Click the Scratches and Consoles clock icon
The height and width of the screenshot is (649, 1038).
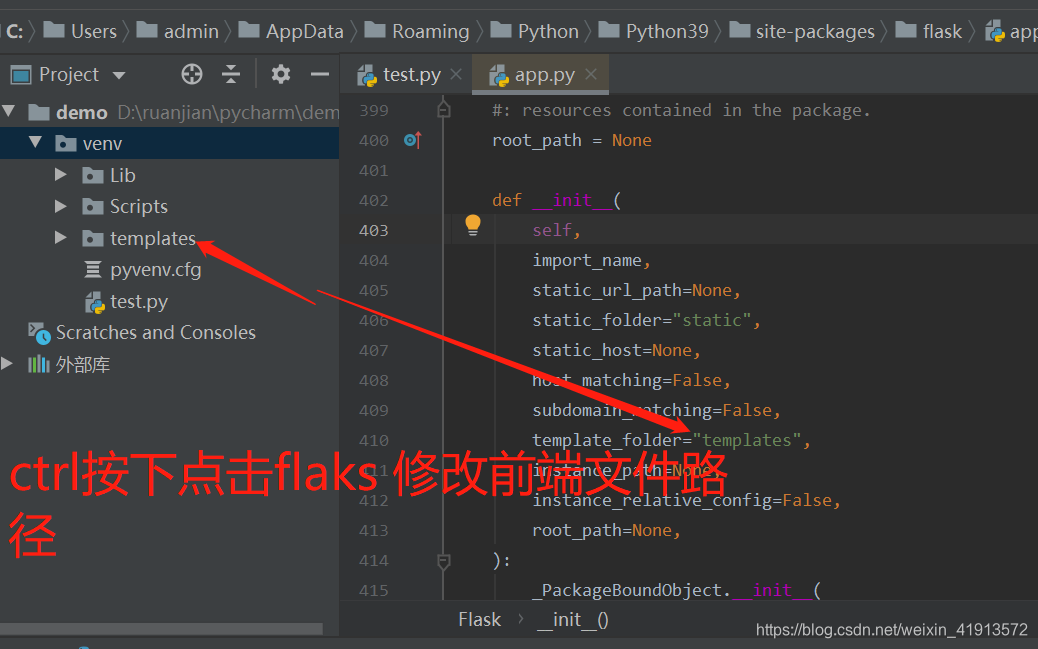click(39, 333)
